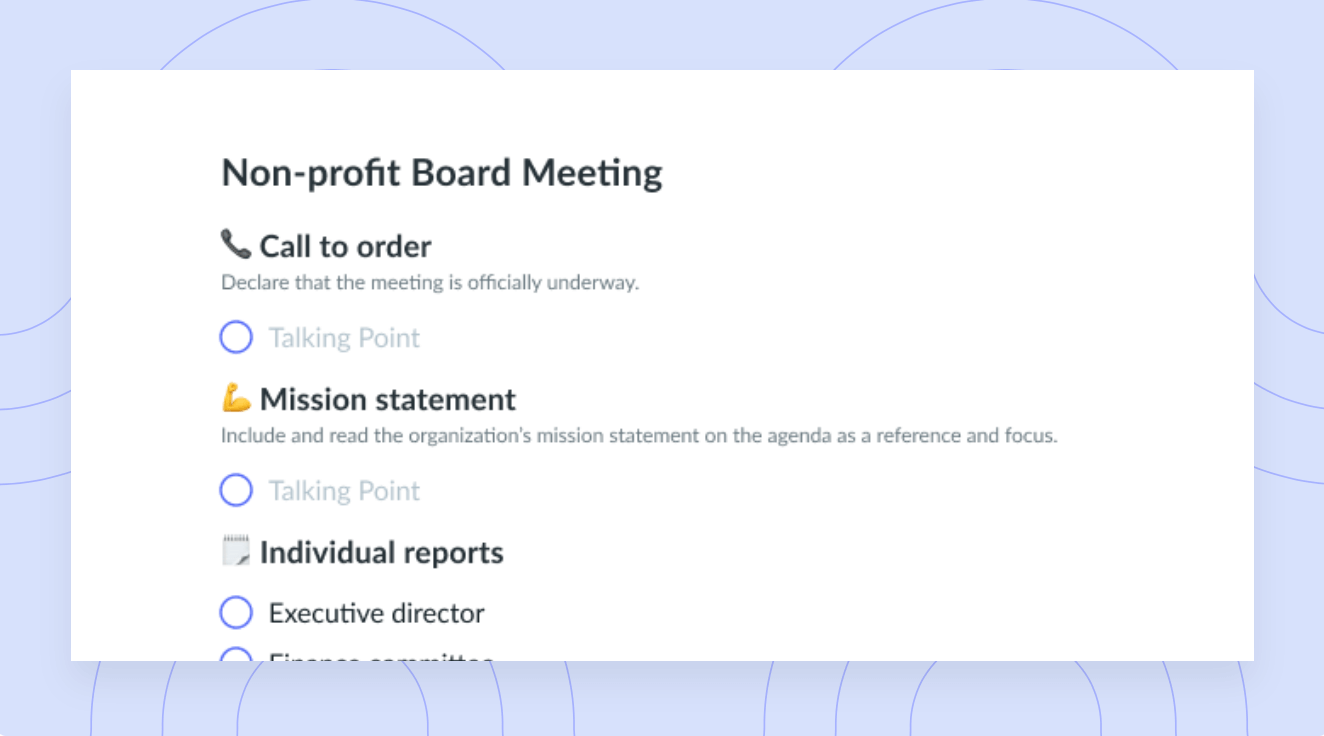Click the Mission statement heading text
1324x736 pixels.
click(x=388, y=399)
